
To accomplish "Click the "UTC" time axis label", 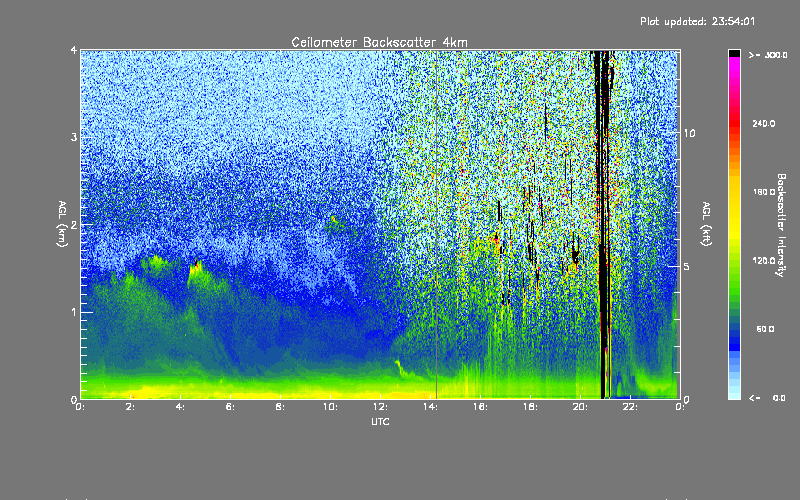I will tap(380, 421).
